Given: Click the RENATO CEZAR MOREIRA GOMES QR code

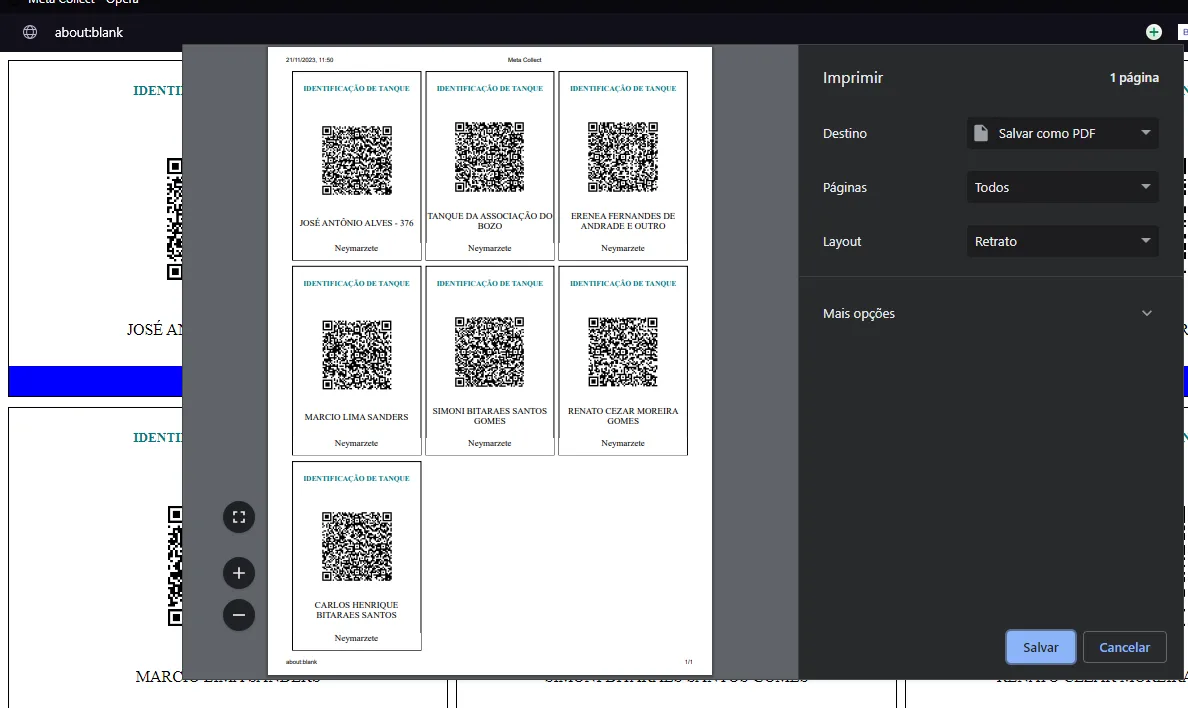Looking at the screenshot, I should point(623,352).
